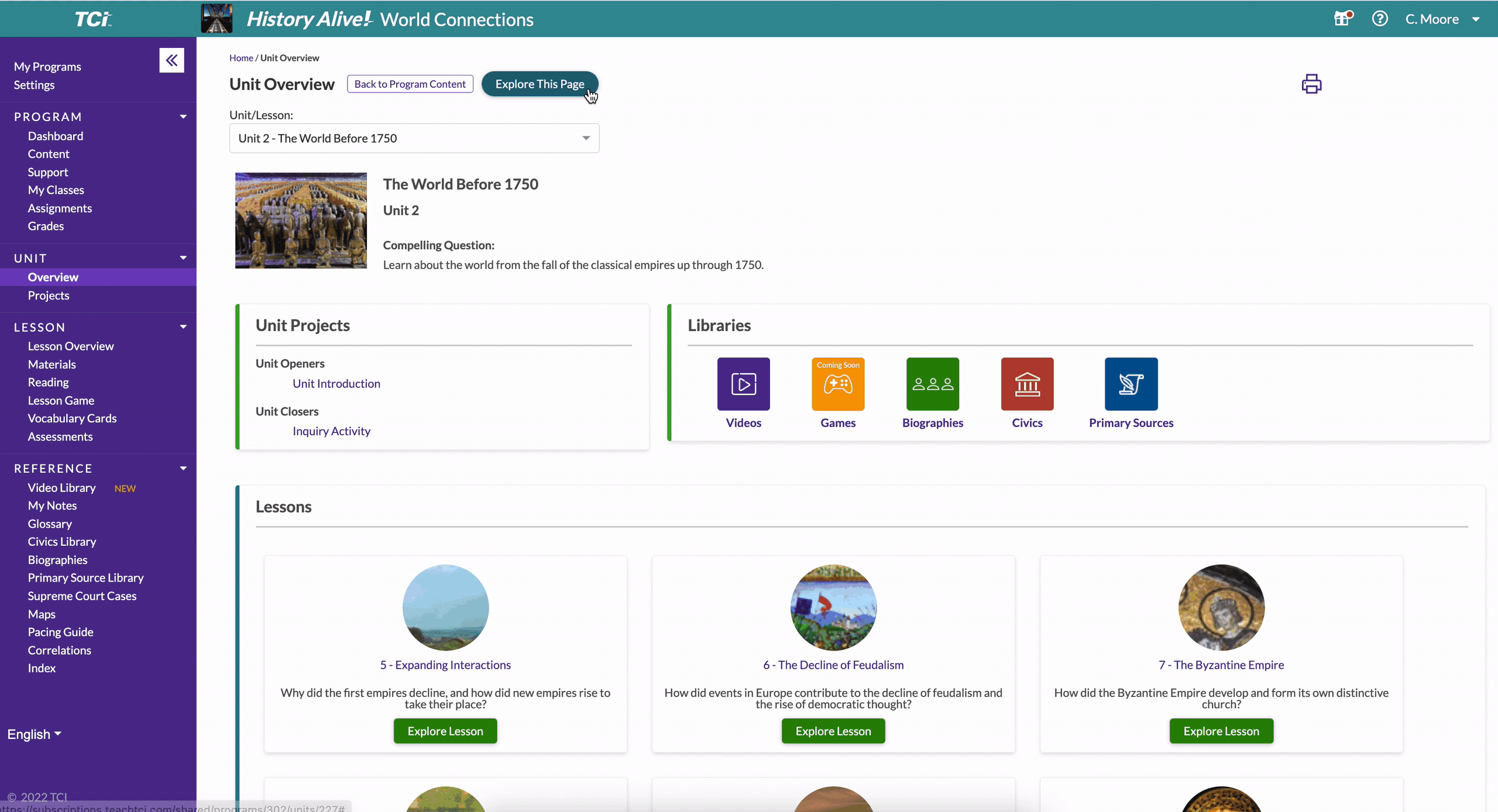Open the gift notifications icon
Image resolution: width=1498 pixels, height=812 pixels.
pos(1343,19)
